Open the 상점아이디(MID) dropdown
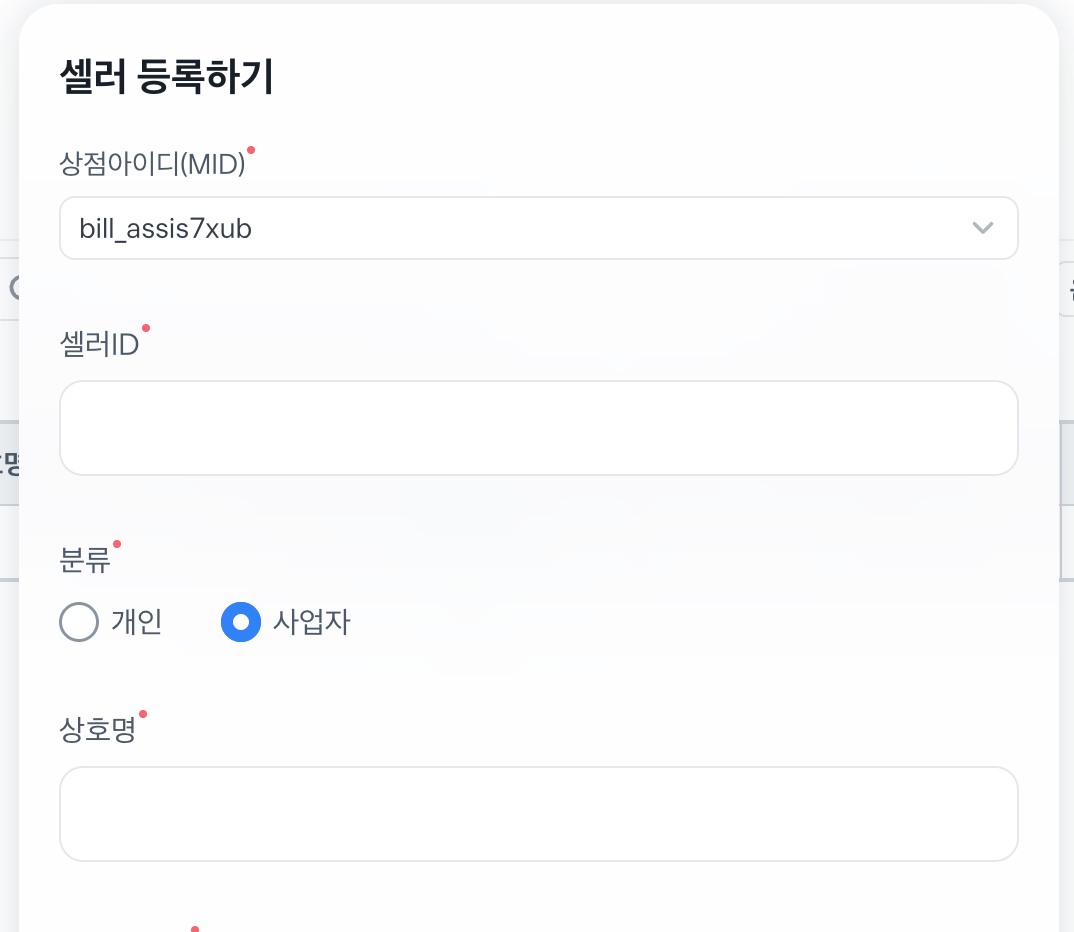The height and width of the screenshot is (932, 1074). (538, 228)
